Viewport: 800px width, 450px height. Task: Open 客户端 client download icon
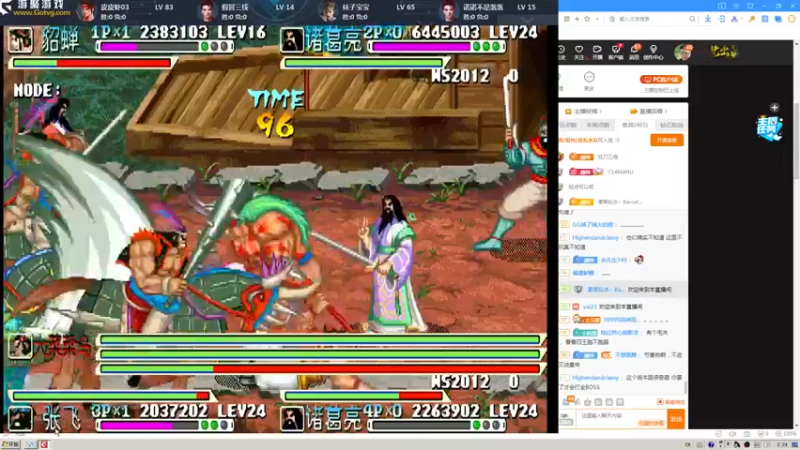tap(616, 52)
